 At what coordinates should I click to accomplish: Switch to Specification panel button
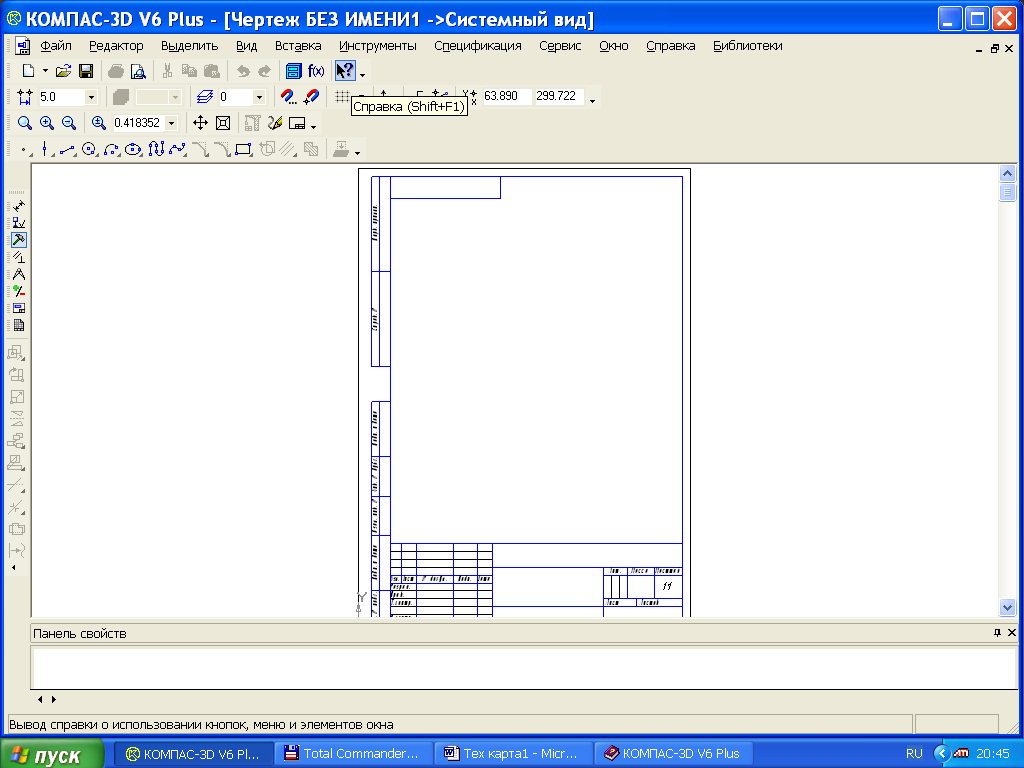(x=18, y=325)
